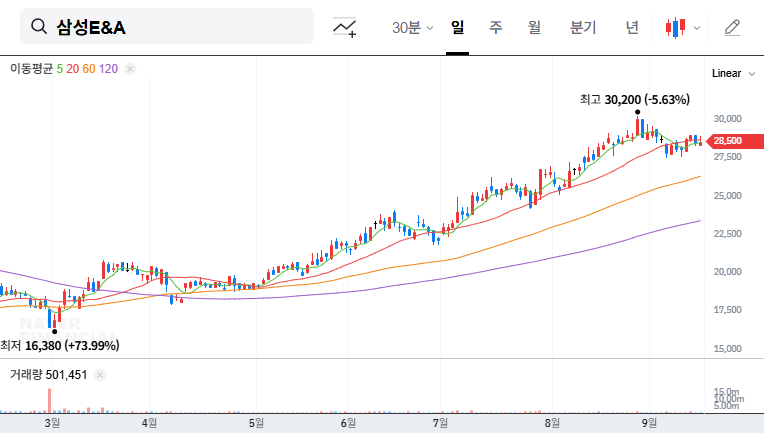Screen dimensions: 764x433
Task: Click the search magnifier icon
Action: pyautogui.click(x=39, y=26)
